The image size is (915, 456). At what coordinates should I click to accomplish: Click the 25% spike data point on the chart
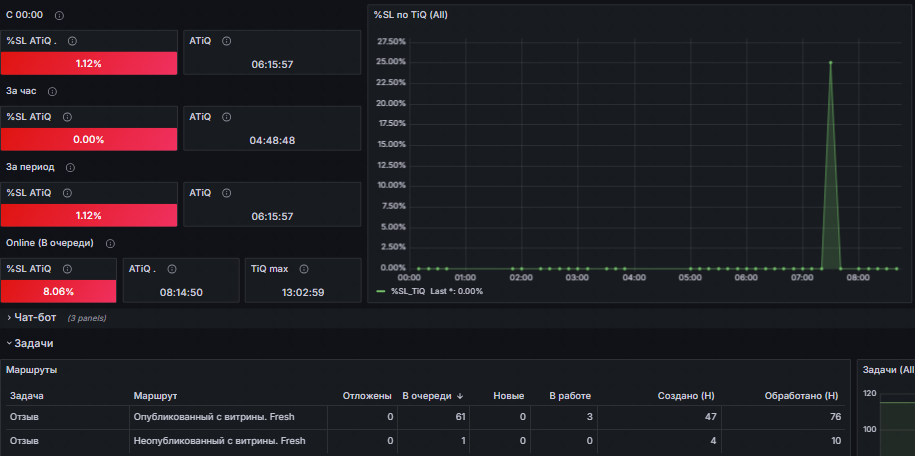[x=830, y=62]
